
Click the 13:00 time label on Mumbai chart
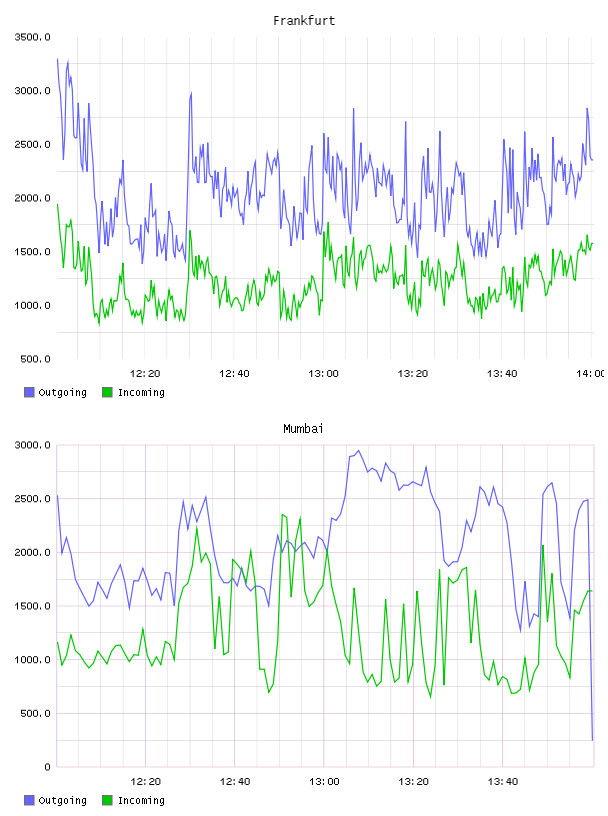pos(324,782)
